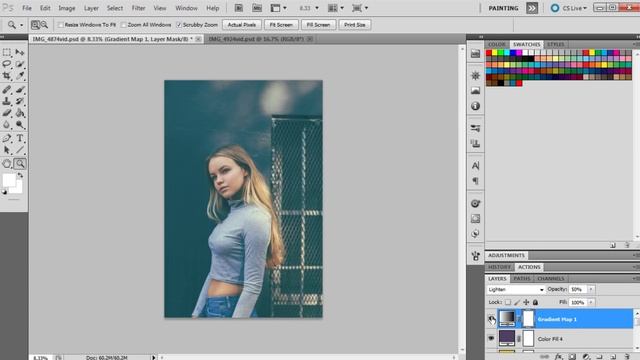
Task: Swap foreground and background colors
Action: point(20,175)
